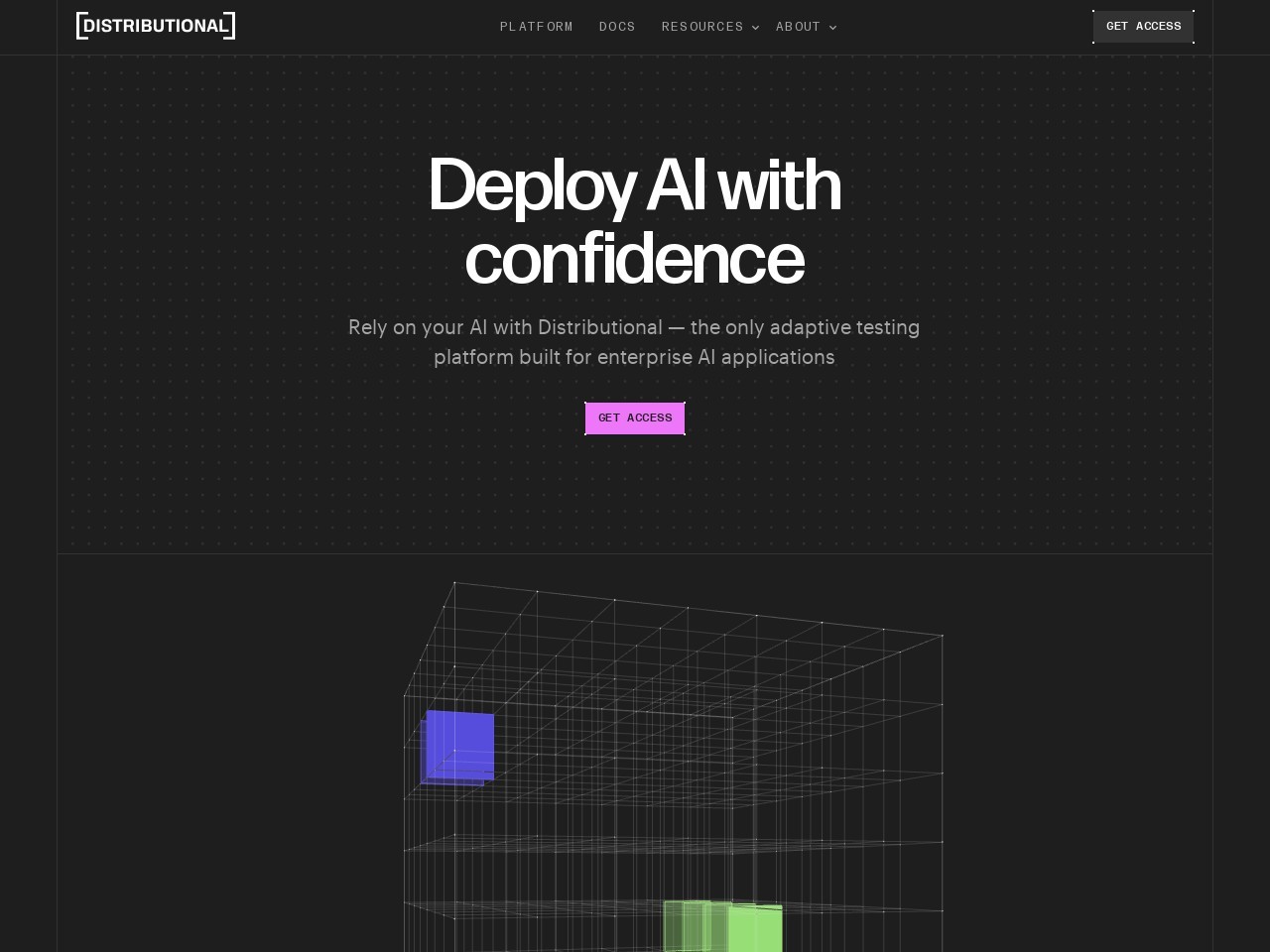Open the Resources menu

(702, 27)
